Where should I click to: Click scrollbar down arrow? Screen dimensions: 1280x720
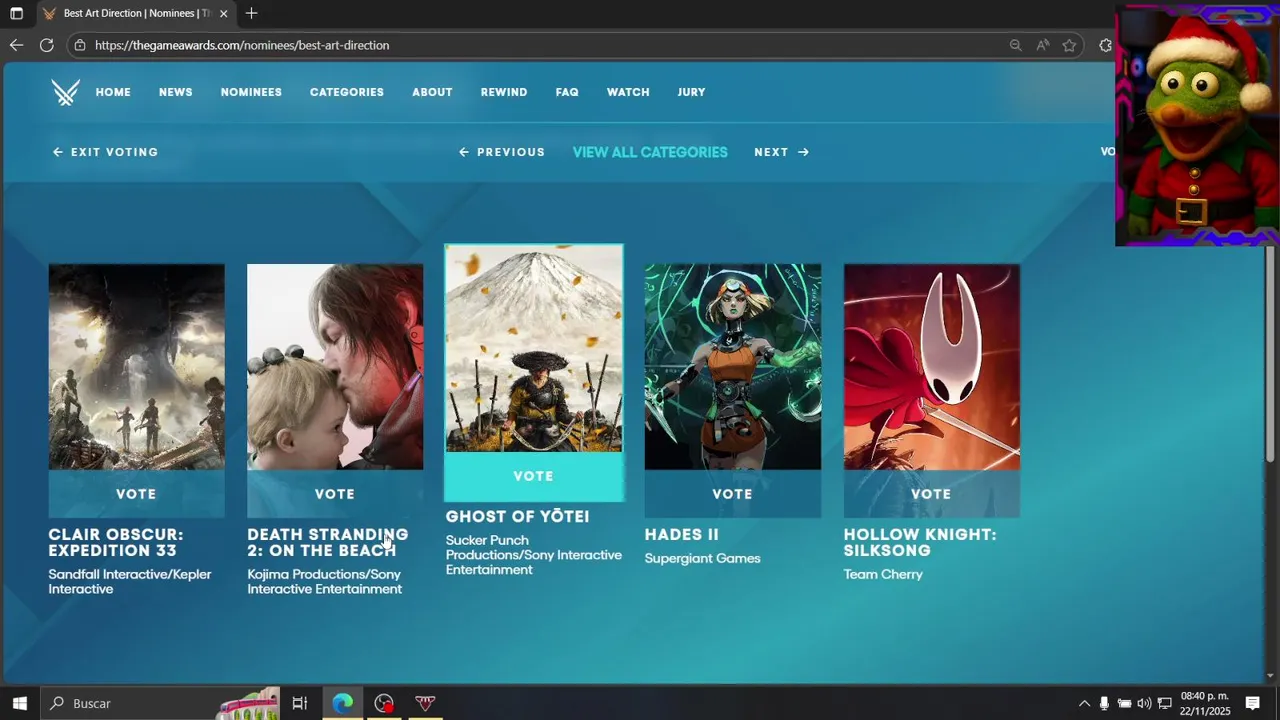coord(1270,677)
